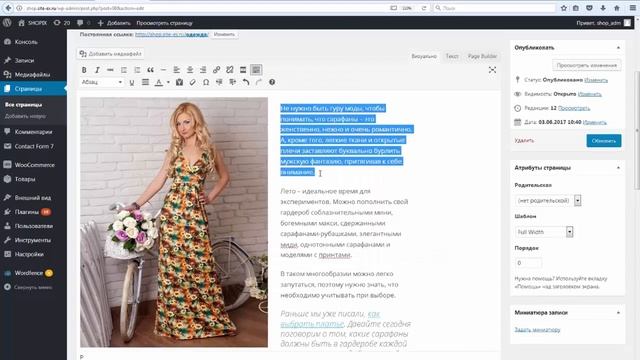This screenshot has width=640, height=360.
Task: Apply text color with the A icon
Action: pos(159,82)
